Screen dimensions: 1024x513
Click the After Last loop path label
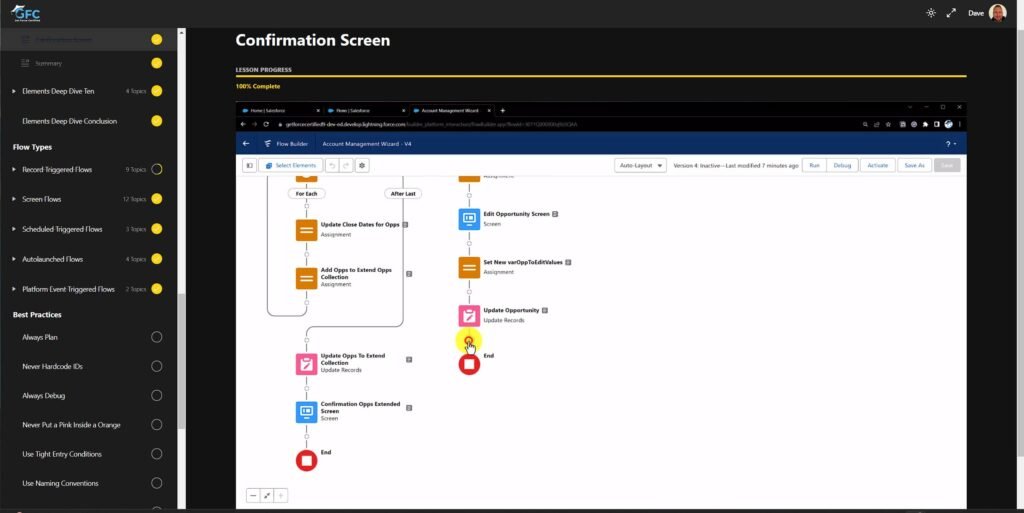403,194
